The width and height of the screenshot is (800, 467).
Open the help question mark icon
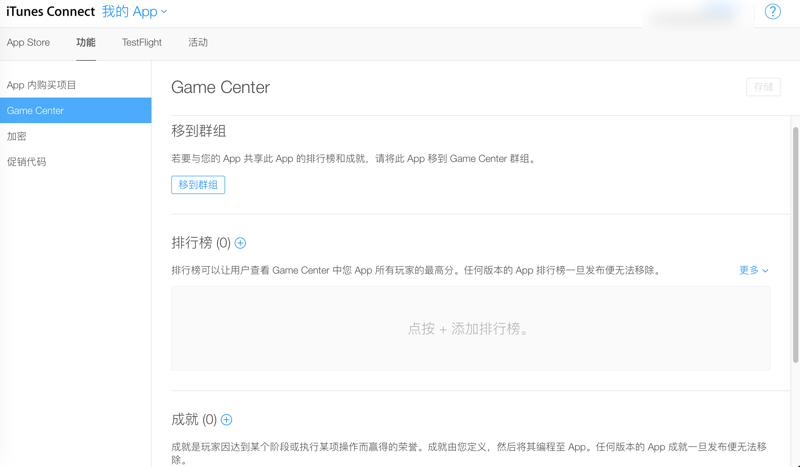pos(772,11)
